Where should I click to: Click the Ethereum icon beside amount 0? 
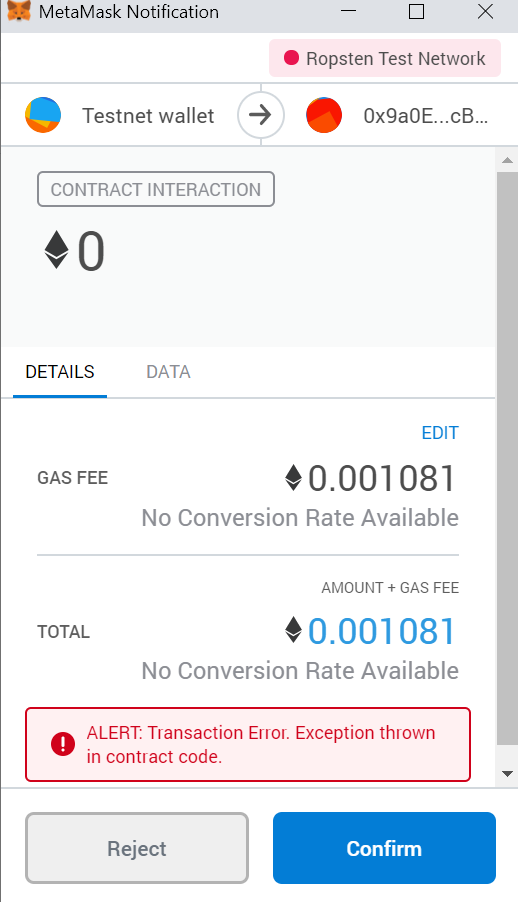point(56,250)
